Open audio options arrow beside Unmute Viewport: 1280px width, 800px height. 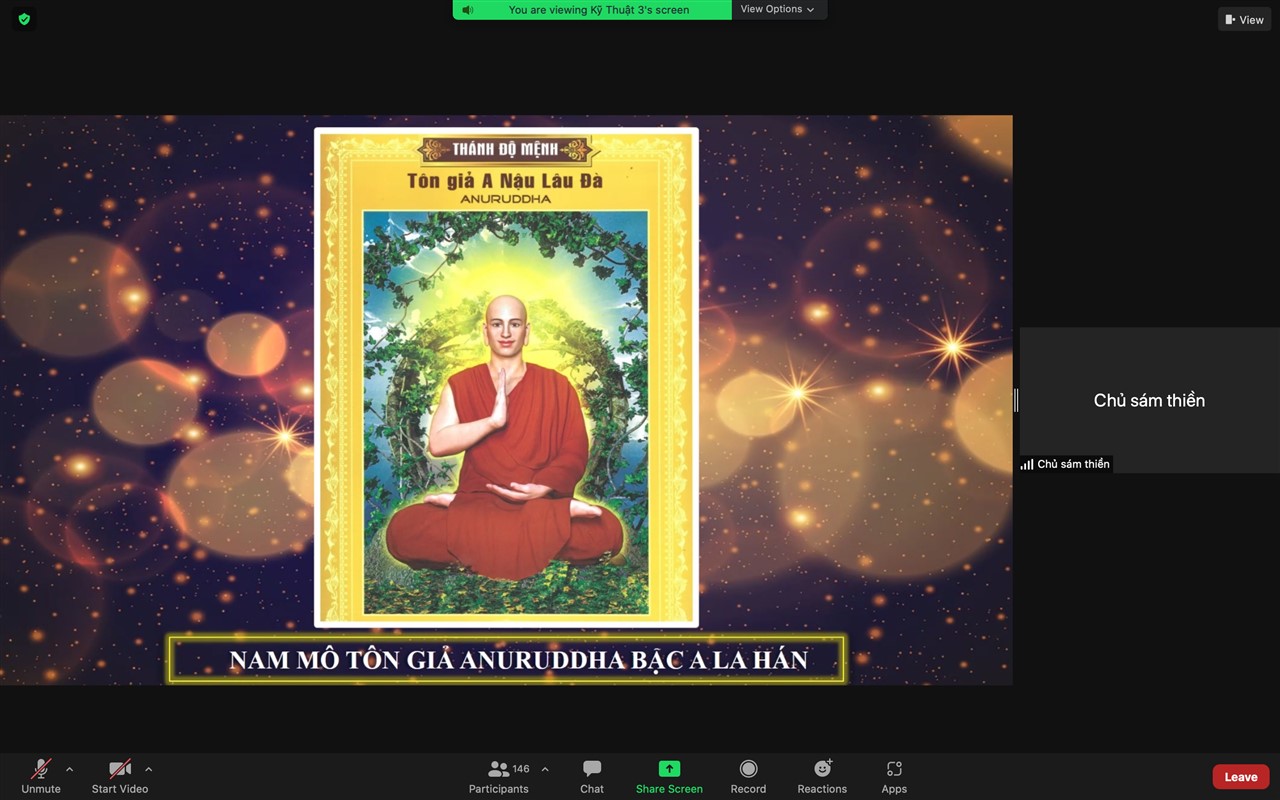click(69, 769)
